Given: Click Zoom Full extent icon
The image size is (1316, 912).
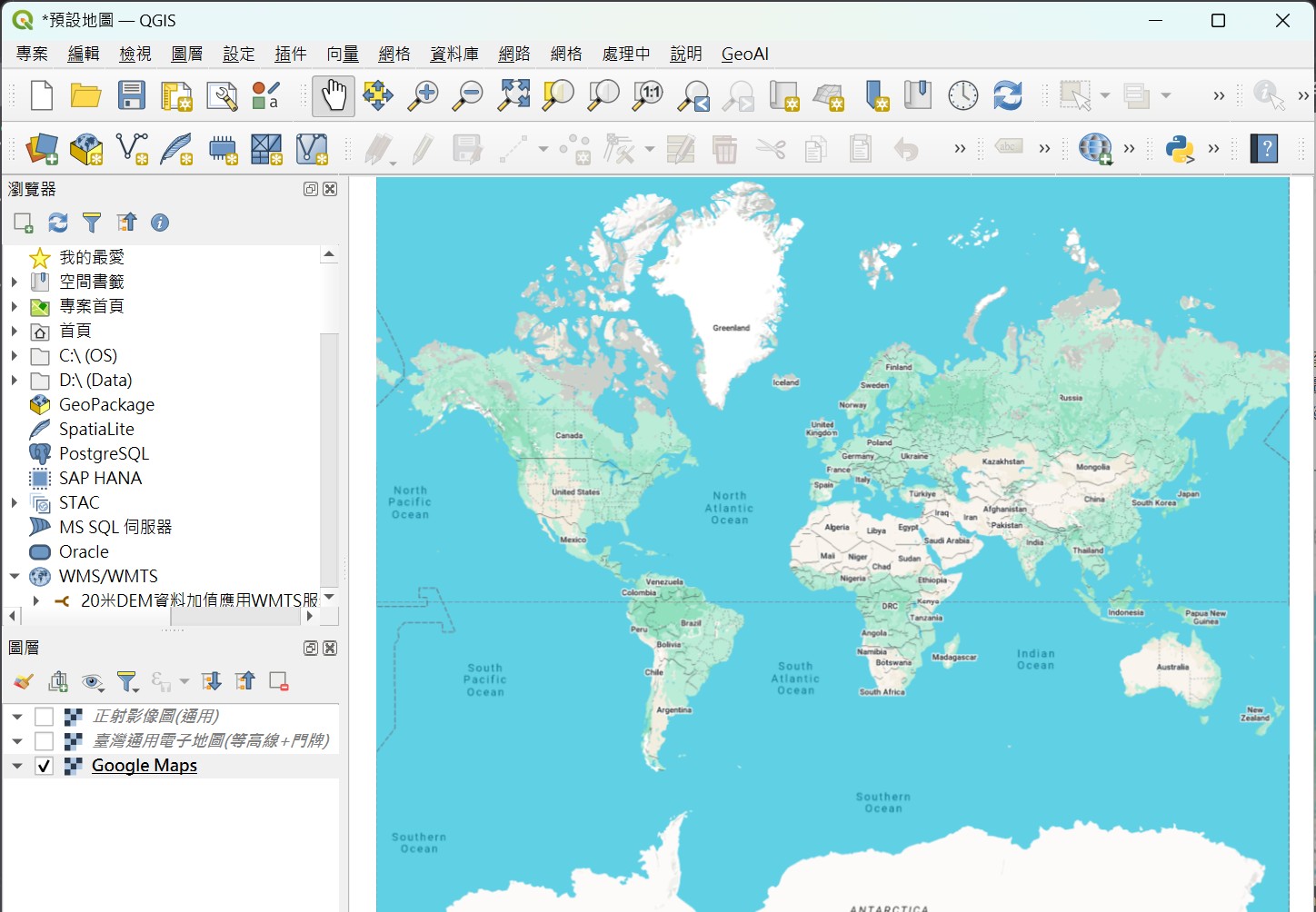Looking at the screenshot, I should coord(513,95).
